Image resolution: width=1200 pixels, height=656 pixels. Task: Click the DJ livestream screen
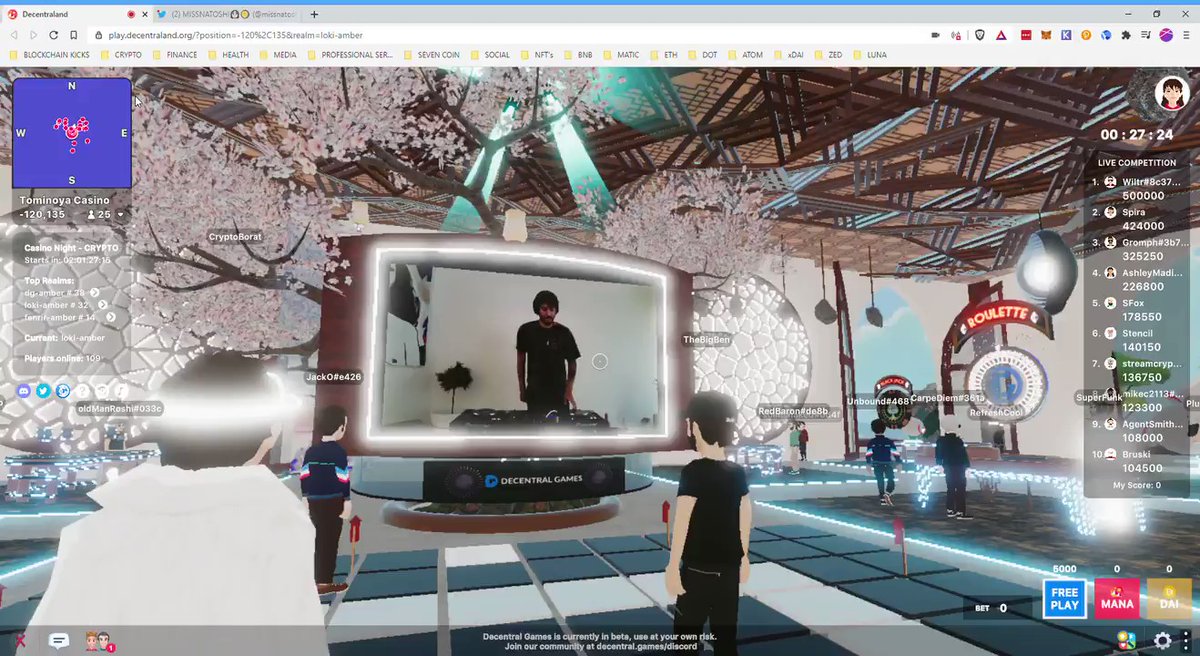[519, 345]
